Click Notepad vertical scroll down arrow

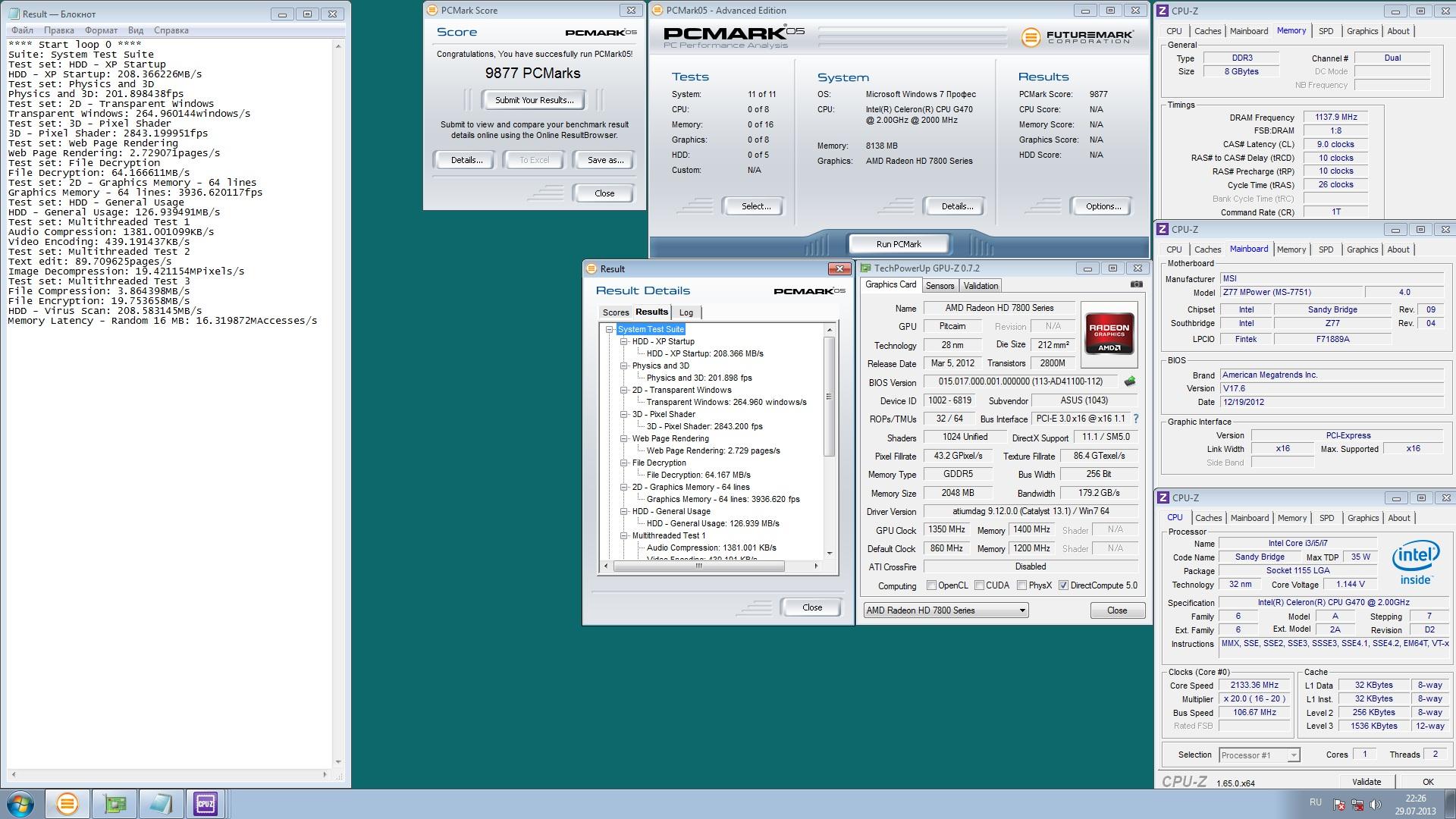pos(338,762)
